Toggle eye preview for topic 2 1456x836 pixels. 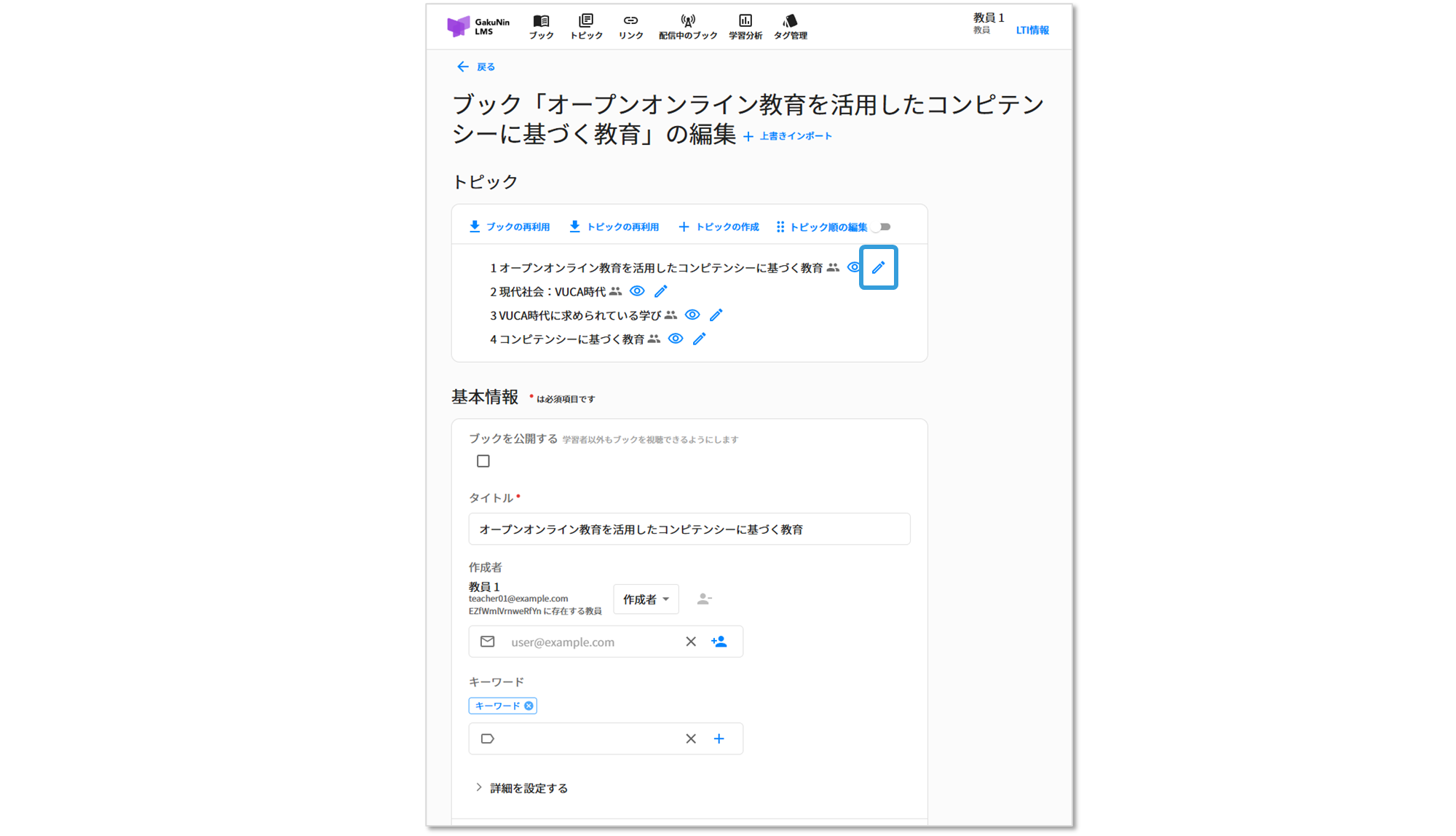[x=637, y=291]
